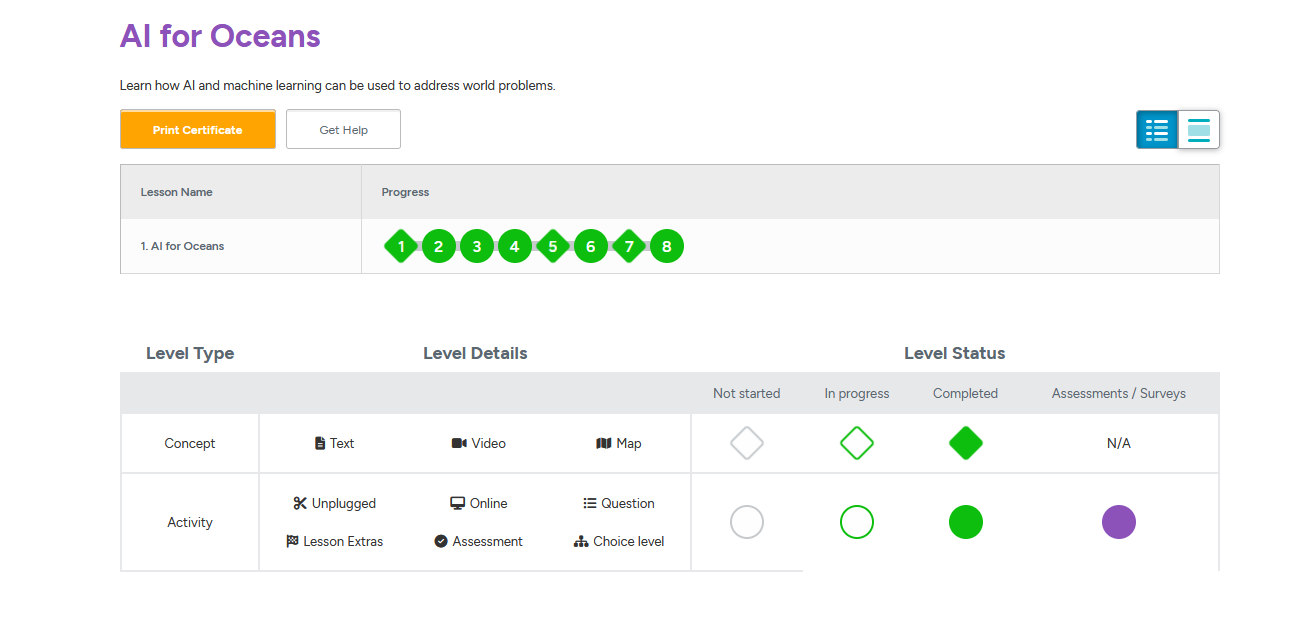Click the Unplugged scissors icon
Screen dimensions: 1311x623
300,503
